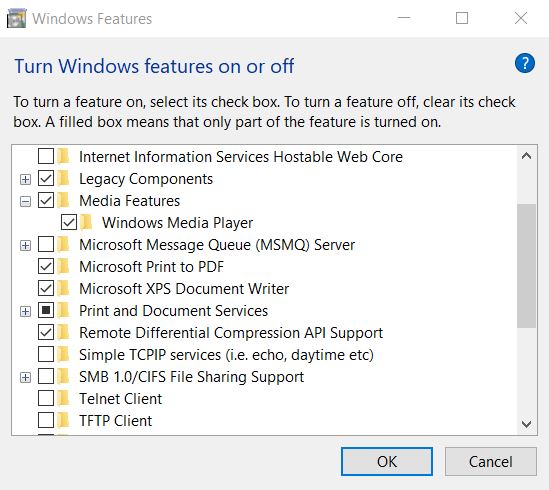Enable Microsoft Message Queue (MSMQ) Server checkbox
Image resolution: width=549 pixels, height=490 pixels.
tap(46, 244)
